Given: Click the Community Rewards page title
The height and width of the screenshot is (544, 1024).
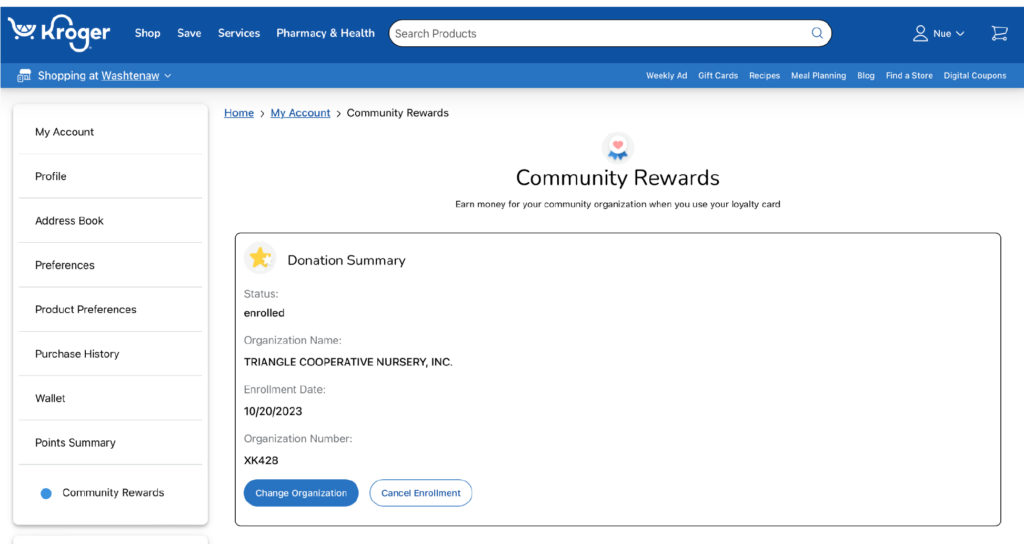Looking at the screenshot, I should point(618,178).
